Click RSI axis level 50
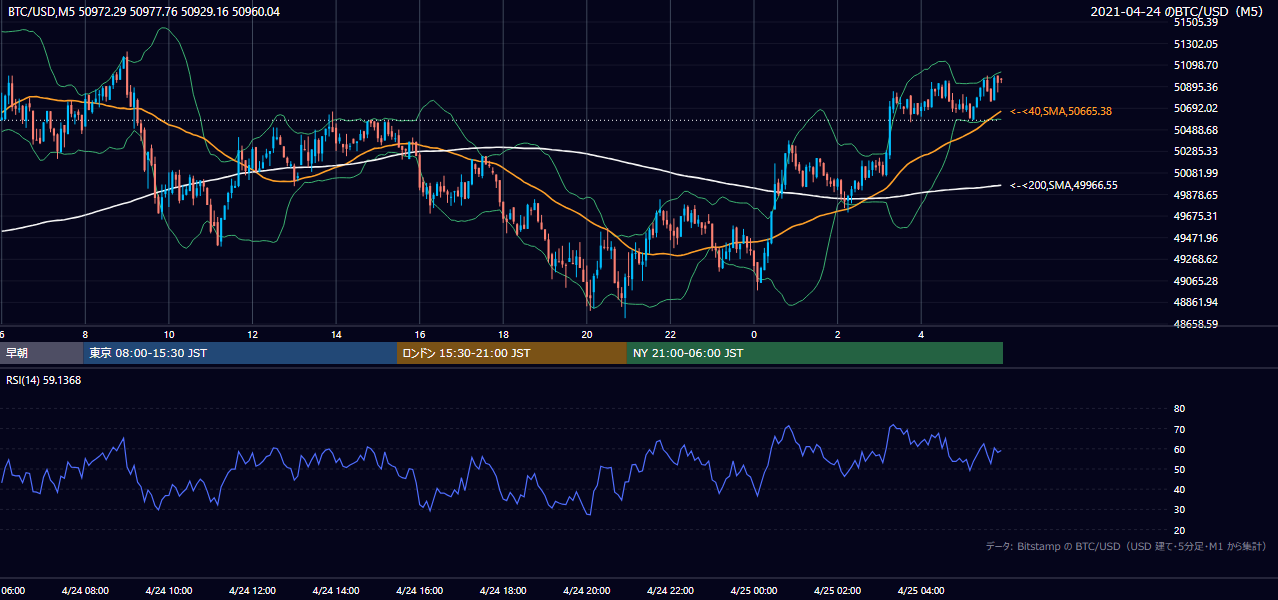1278x600 pixels. (x=1179, y=469)
